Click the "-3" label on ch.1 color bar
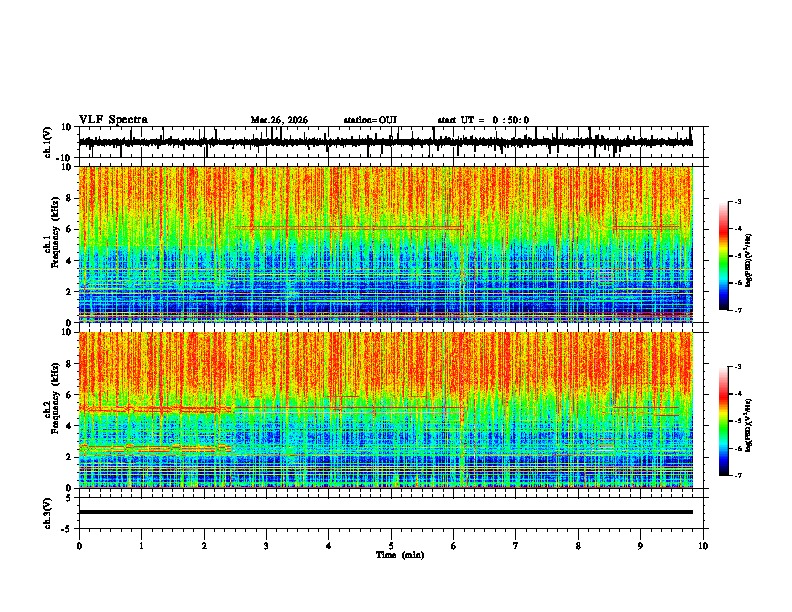The width and height of the screenshot is (792, 612). [x=738, y=201]
